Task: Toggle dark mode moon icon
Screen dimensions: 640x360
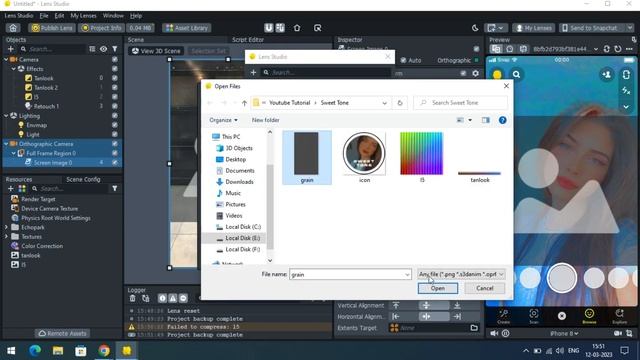Action: click(475, 28)
